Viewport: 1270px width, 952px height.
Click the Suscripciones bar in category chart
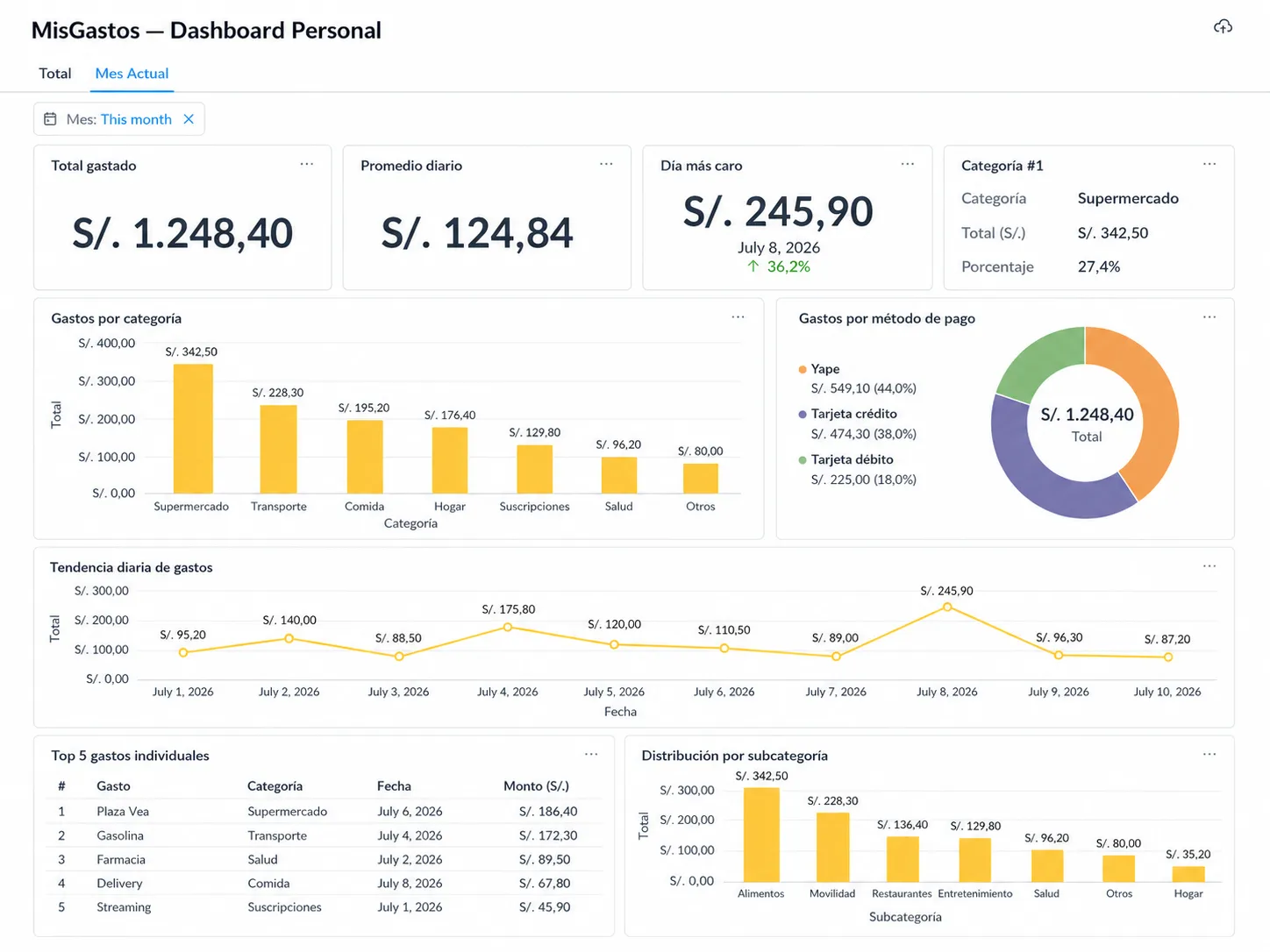click(x=534, y=469)
